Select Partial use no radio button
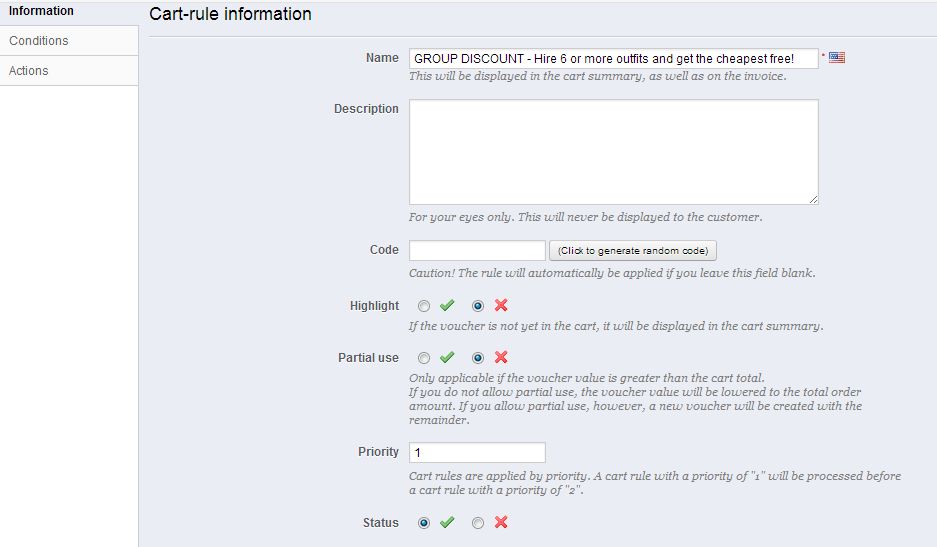This screenshot has width=937, height=547. pyautogui.click(x=478, y=358)
